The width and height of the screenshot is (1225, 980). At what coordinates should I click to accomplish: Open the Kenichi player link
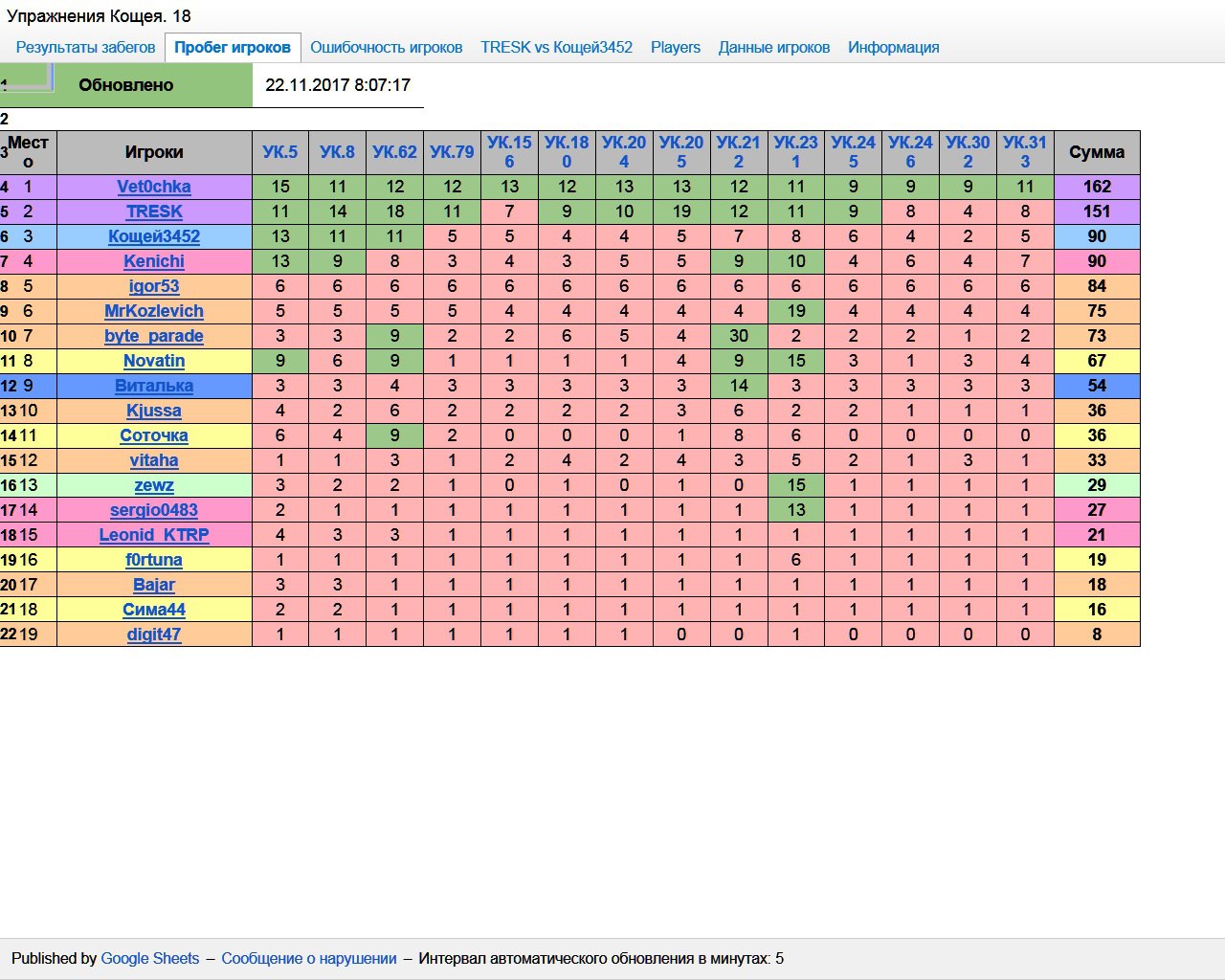pos(154,261)
